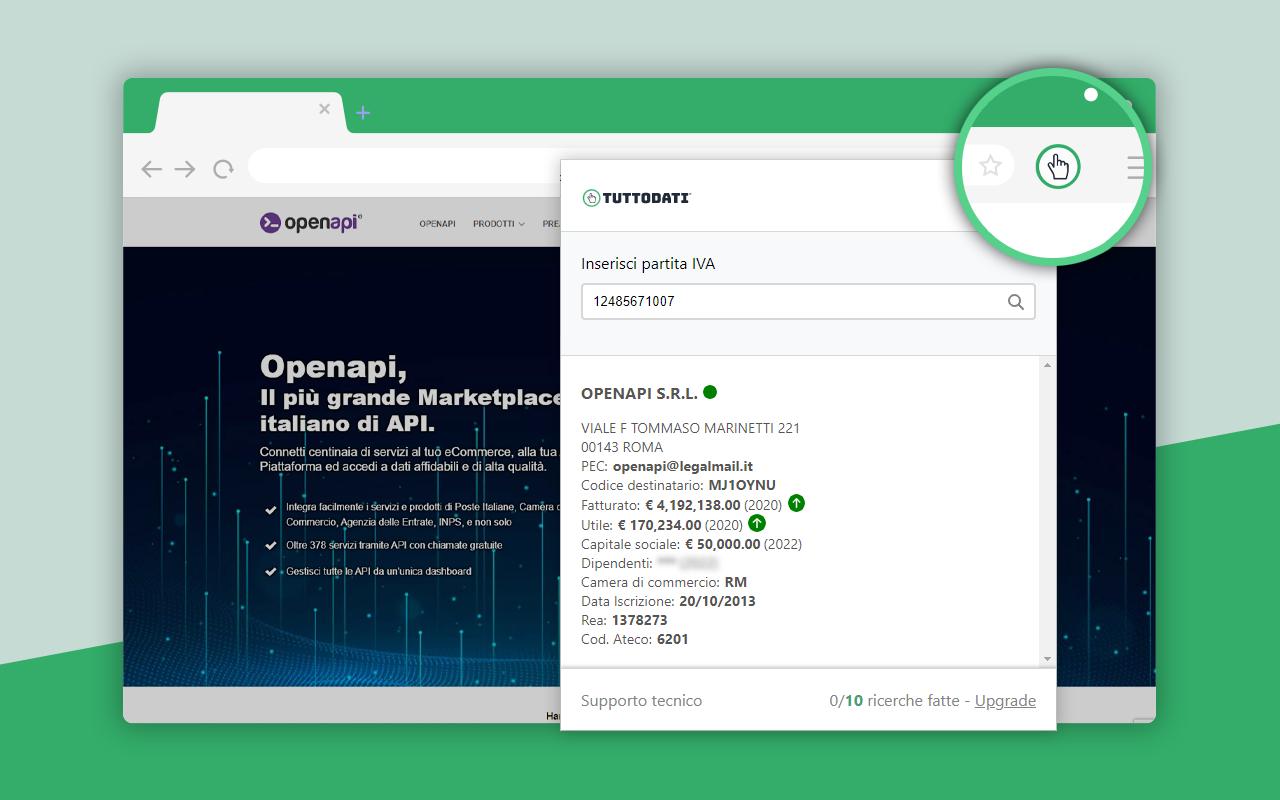Click the company name OPENAPI S.R.L.

tap(639, 393)
